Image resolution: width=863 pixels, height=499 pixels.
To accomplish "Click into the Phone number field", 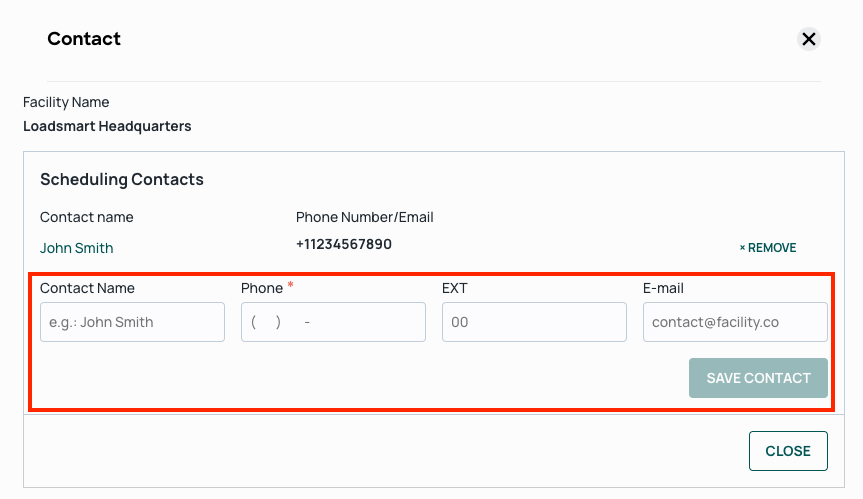I will (x=333, y=322).
